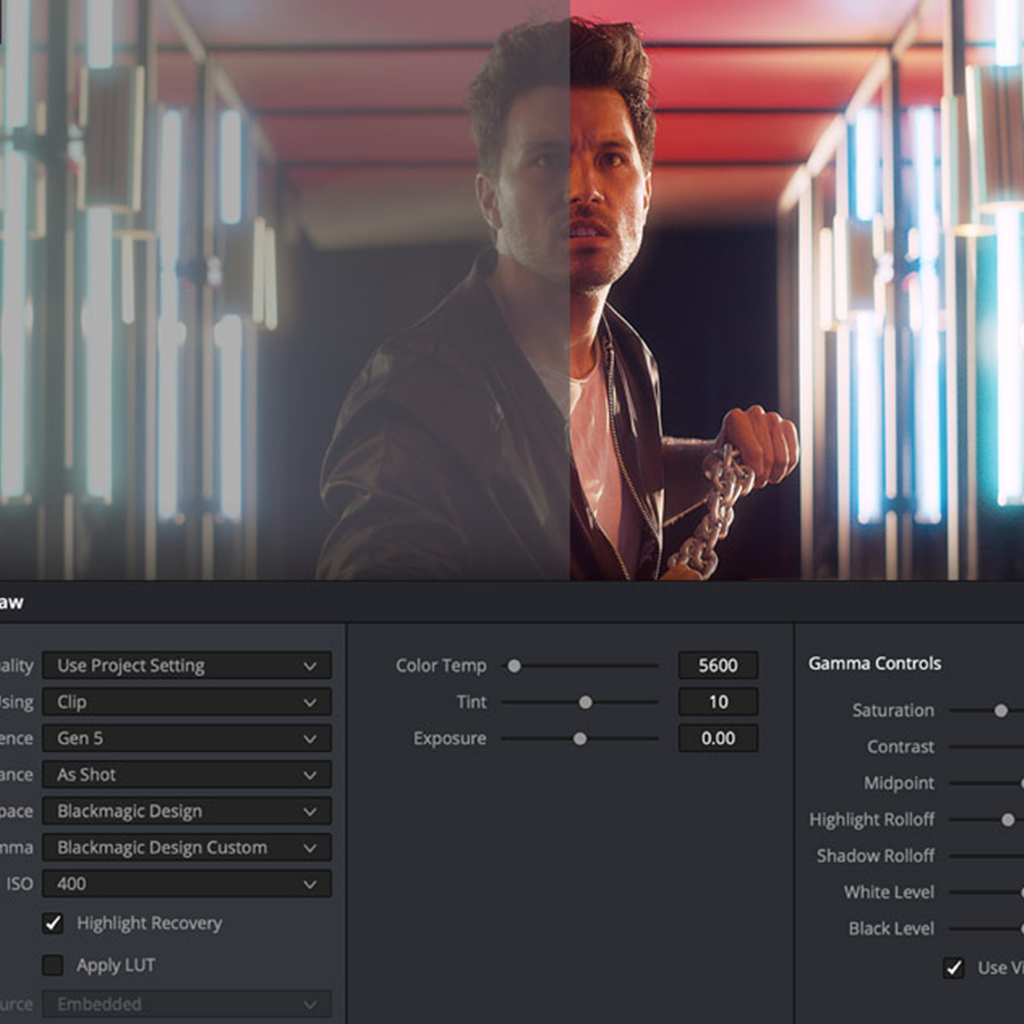Expand the Clip decode dropdown

point(186,702)
